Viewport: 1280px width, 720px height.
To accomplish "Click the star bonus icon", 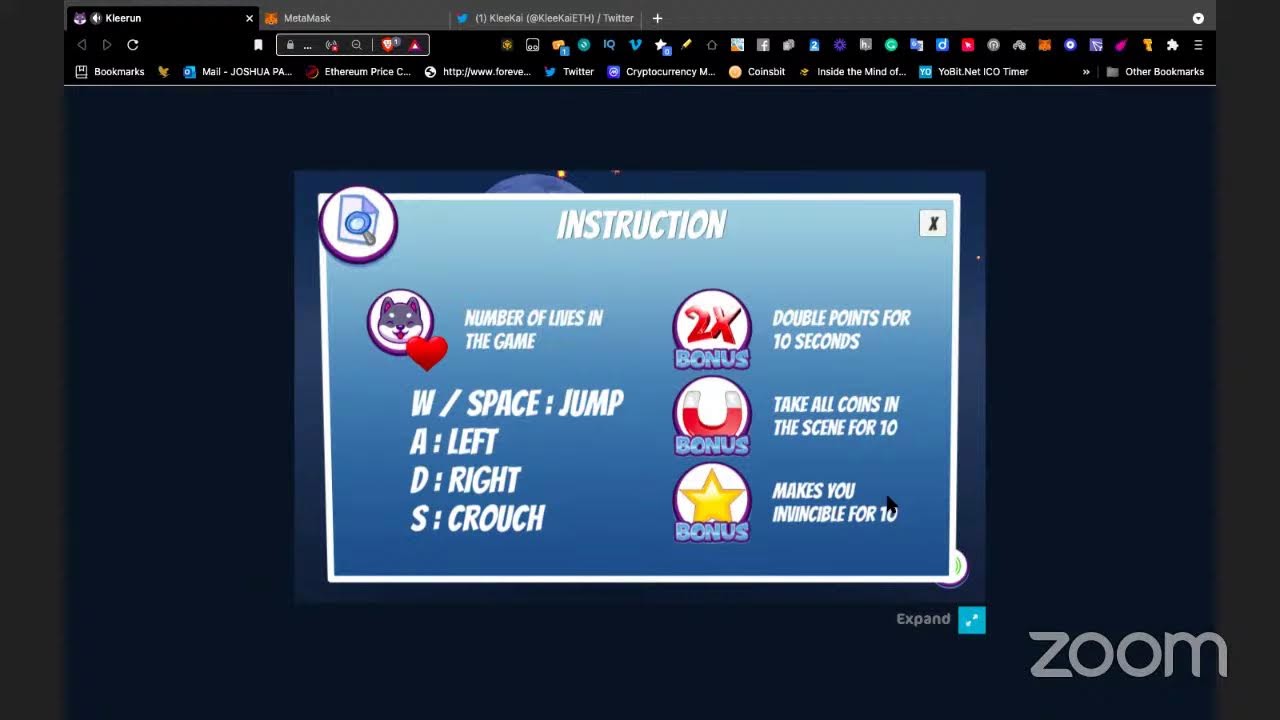I will (712, 503).
